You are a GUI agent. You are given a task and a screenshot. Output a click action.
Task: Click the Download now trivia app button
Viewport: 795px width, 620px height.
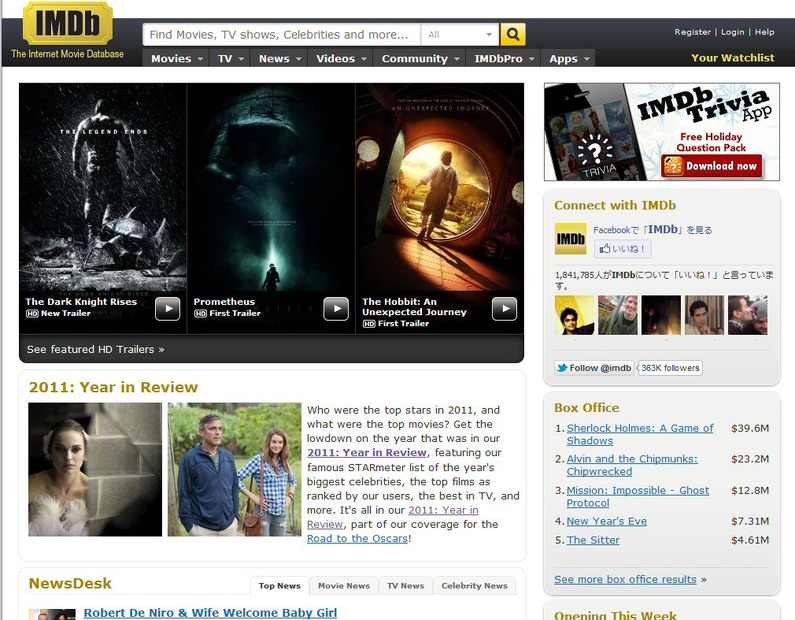pos(712,166)
